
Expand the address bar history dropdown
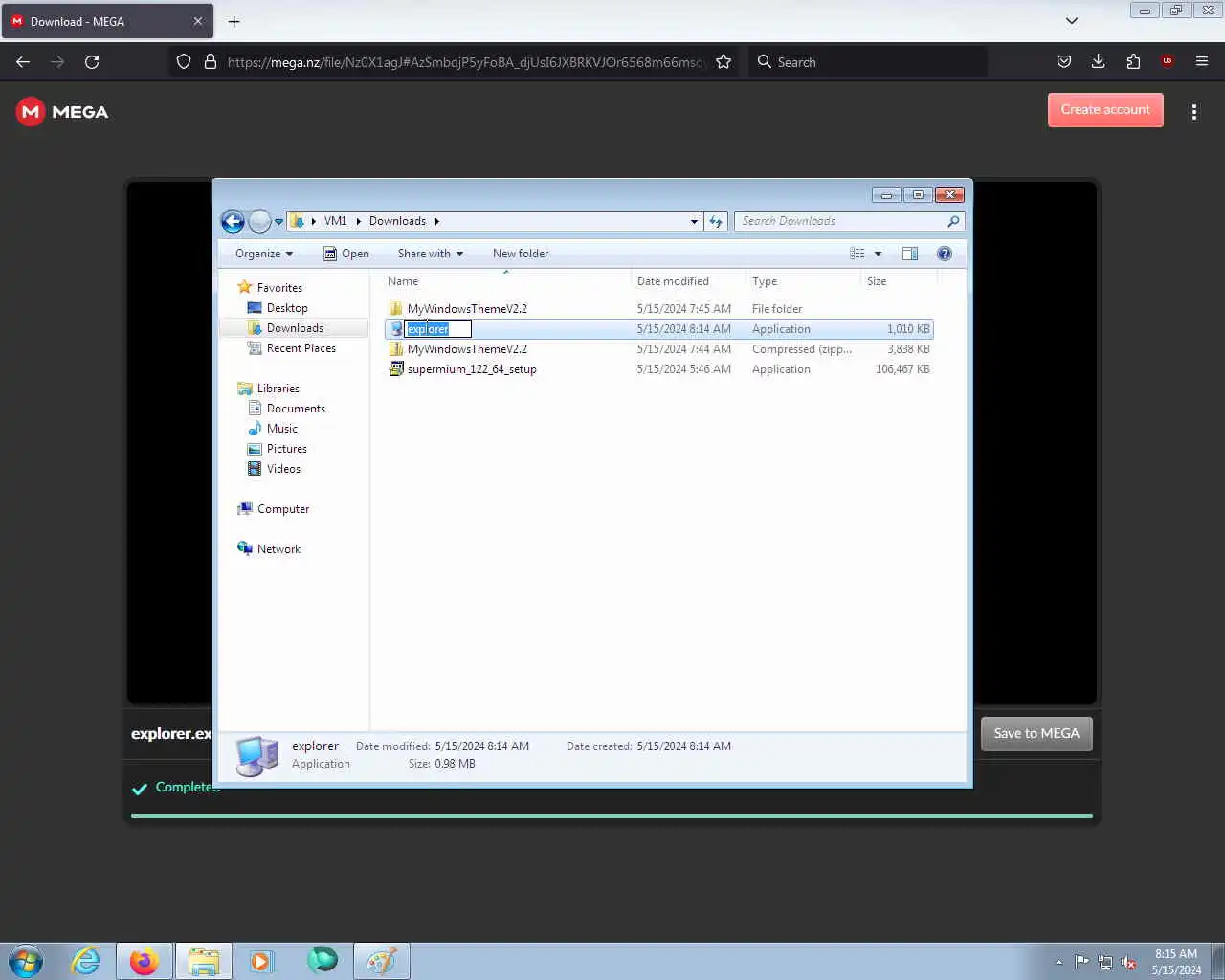[x=694, y=221]
